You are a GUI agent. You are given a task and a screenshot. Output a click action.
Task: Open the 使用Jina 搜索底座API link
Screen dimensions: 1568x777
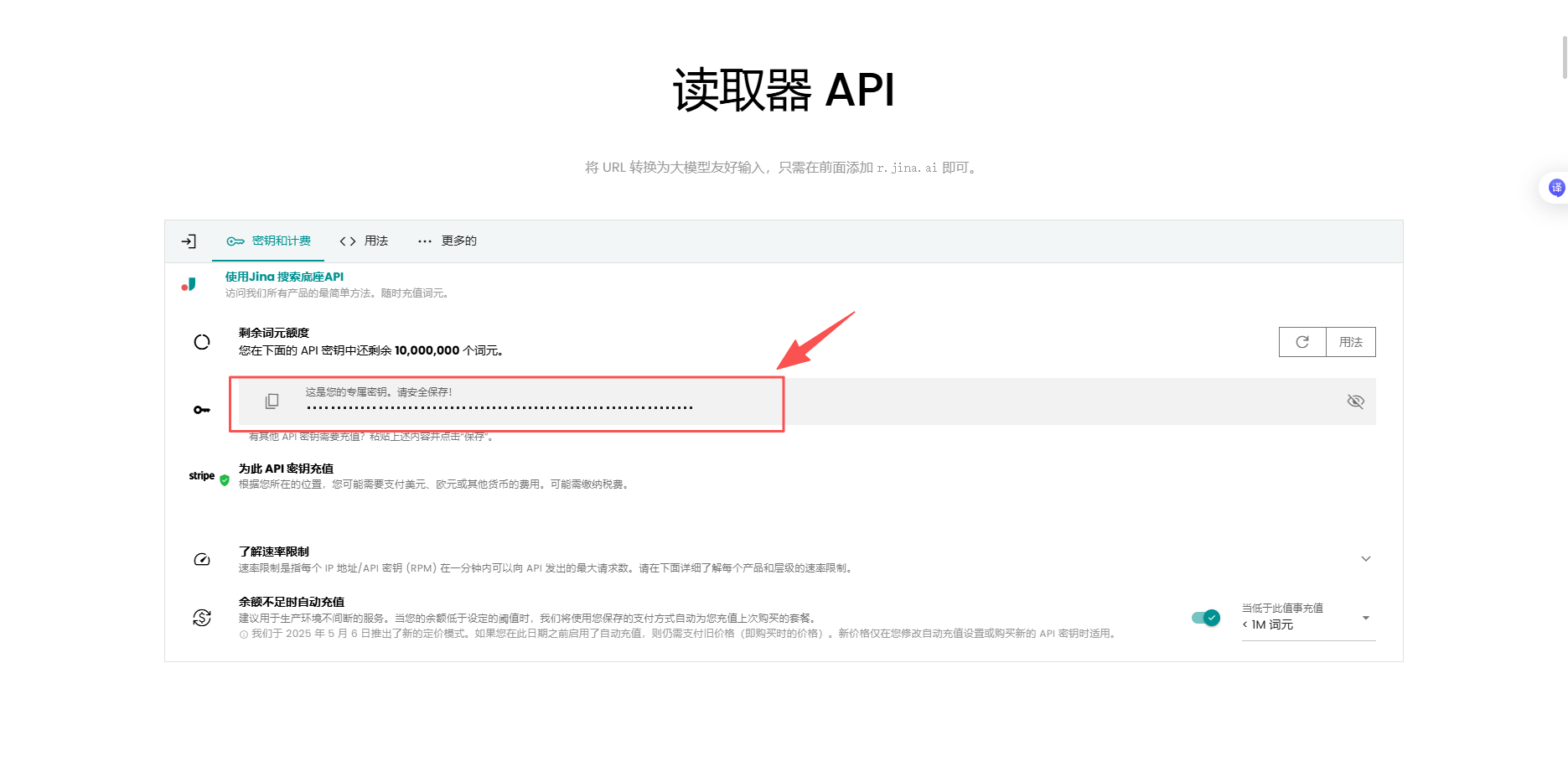pyautogui.click(x=284, y=277)
